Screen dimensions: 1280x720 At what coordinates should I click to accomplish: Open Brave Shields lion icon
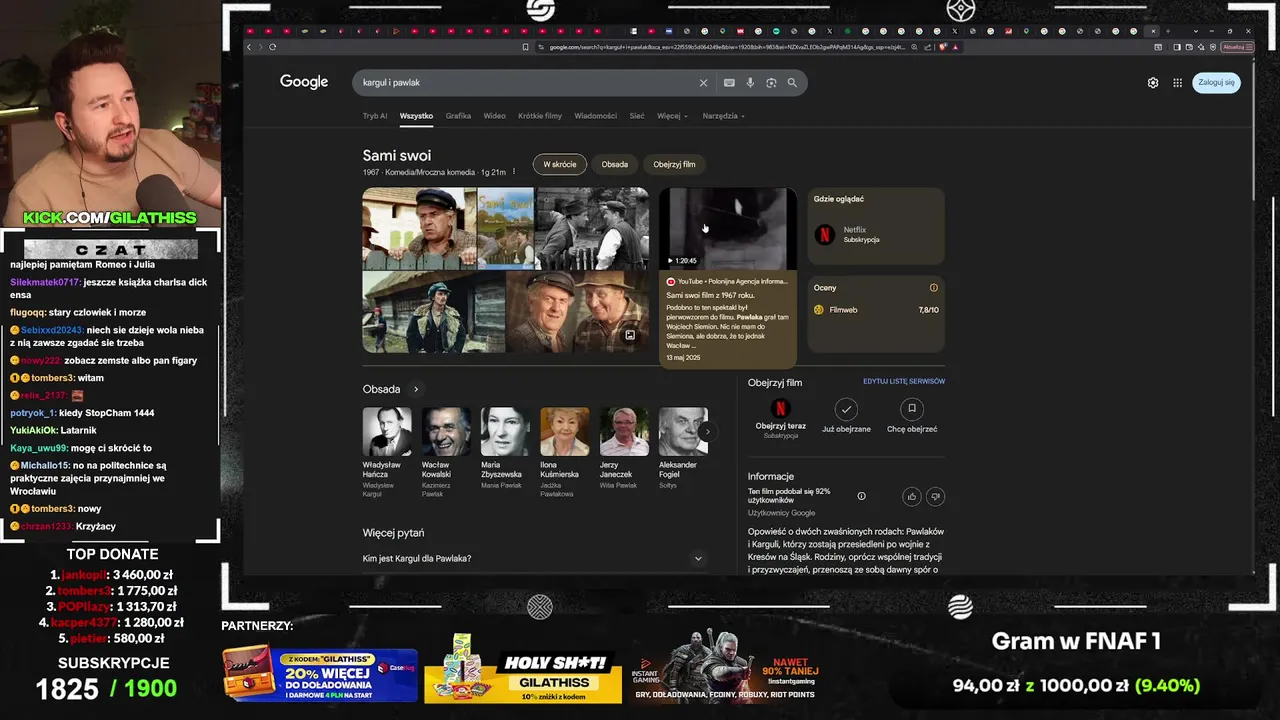942,47
